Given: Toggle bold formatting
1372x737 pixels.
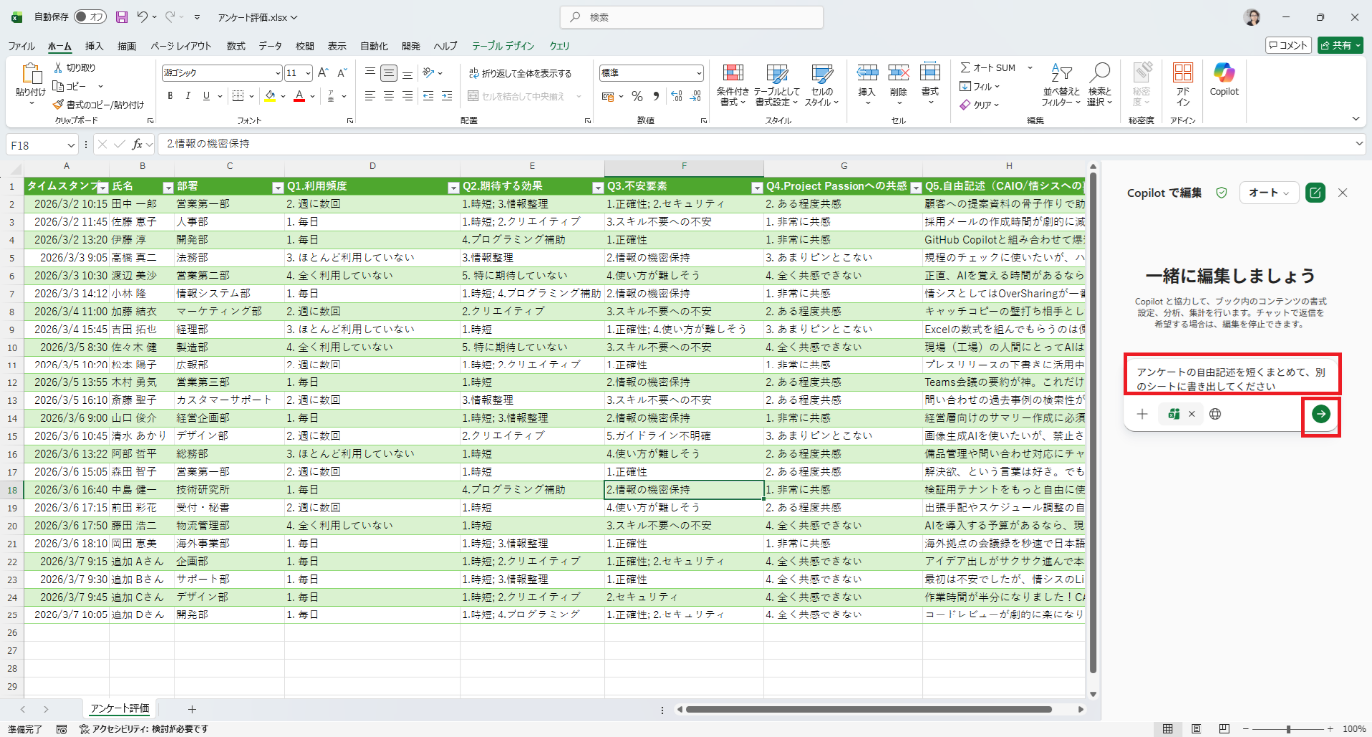Looking at the screenshot, I should 170,96.
